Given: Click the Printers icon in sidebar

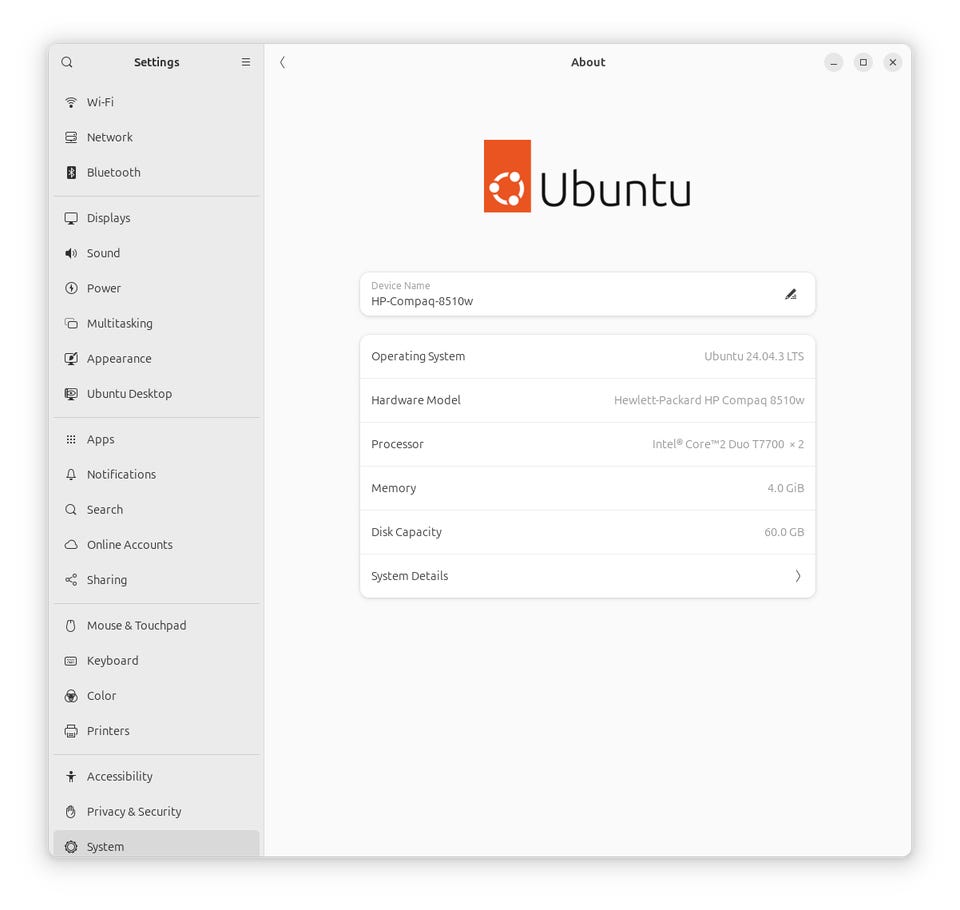Looking at the screenshot, I should [x=71, y=731].
